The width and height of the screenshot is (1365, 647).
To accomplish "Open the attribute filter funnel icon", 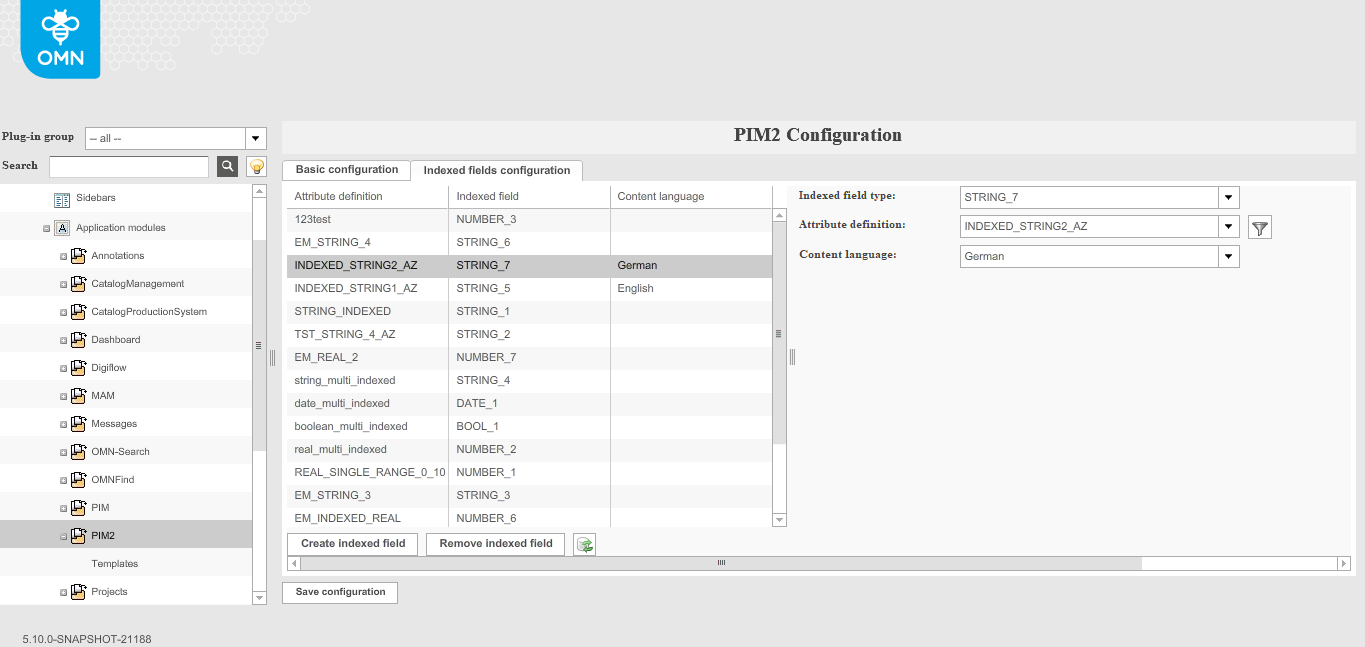I will 1259,226.
